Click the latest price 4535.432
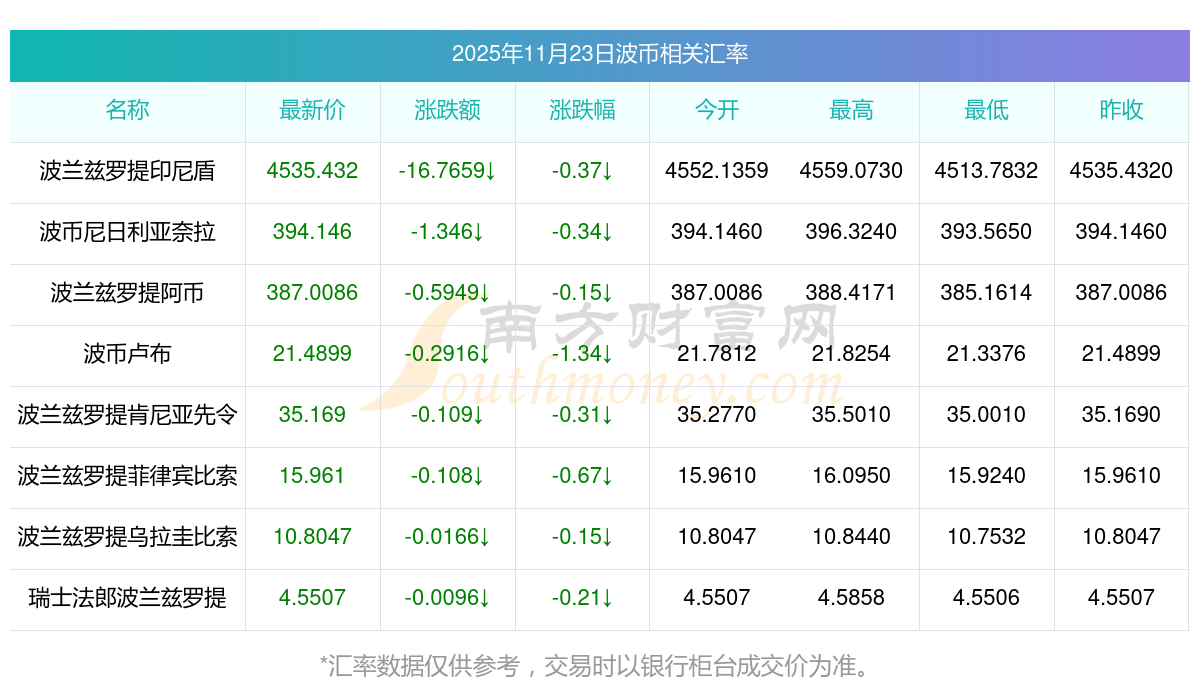Viewport: 1200px width, 697px height. [312, 171]
